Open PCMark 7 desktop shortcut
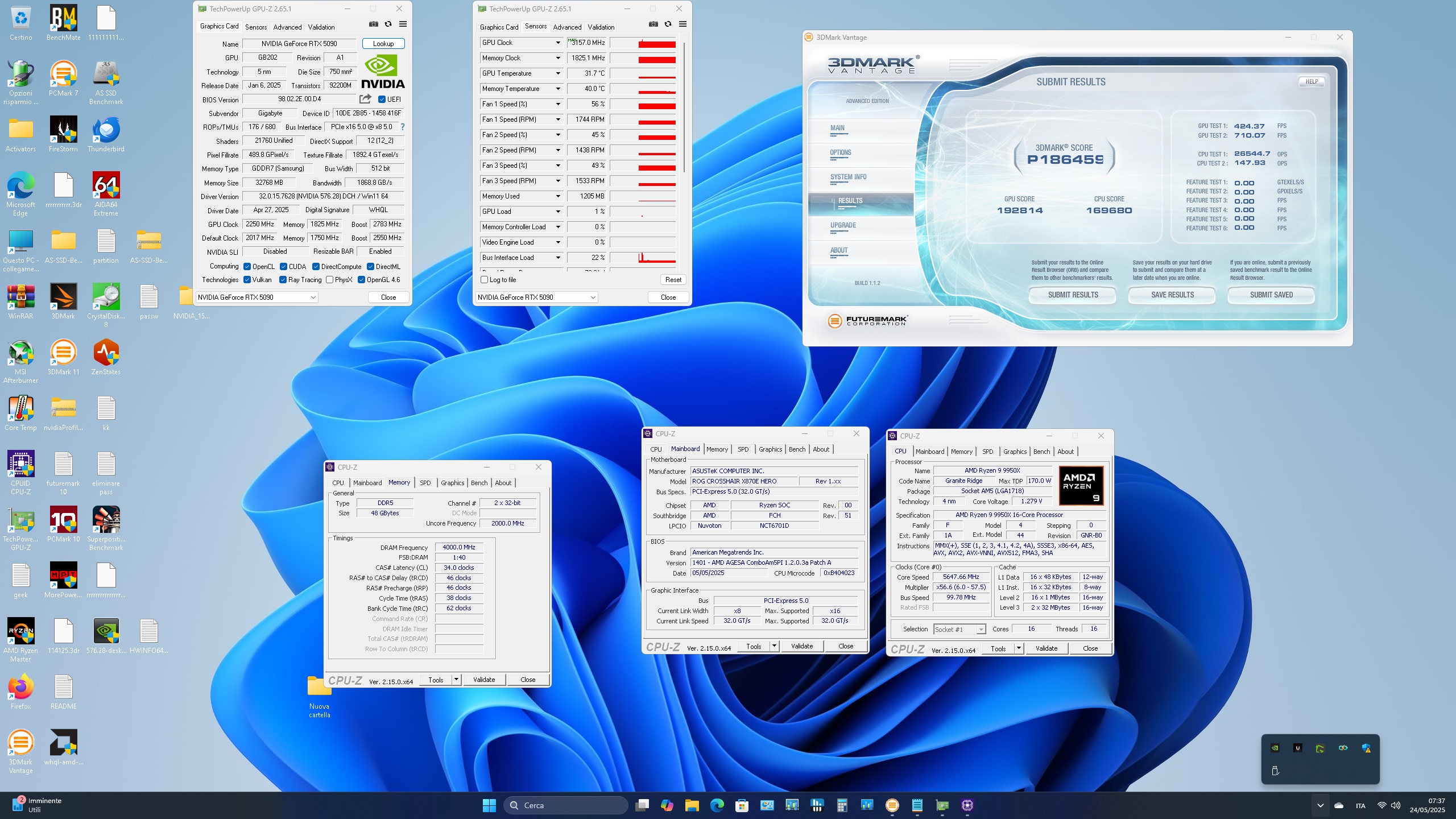The width and height of the screenshot is (1456, 819). 63,79
